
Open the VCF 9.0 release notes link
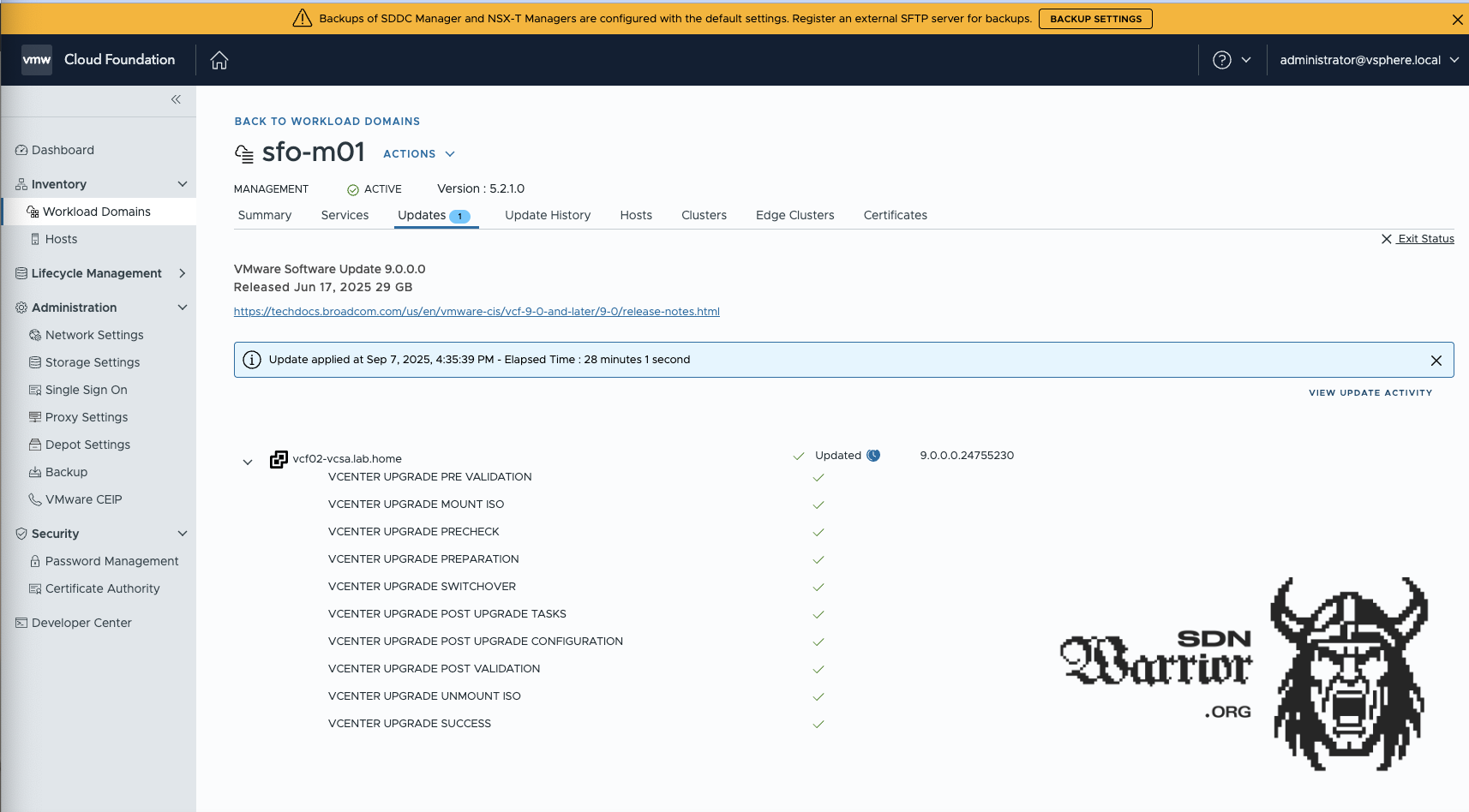(477, 311)
